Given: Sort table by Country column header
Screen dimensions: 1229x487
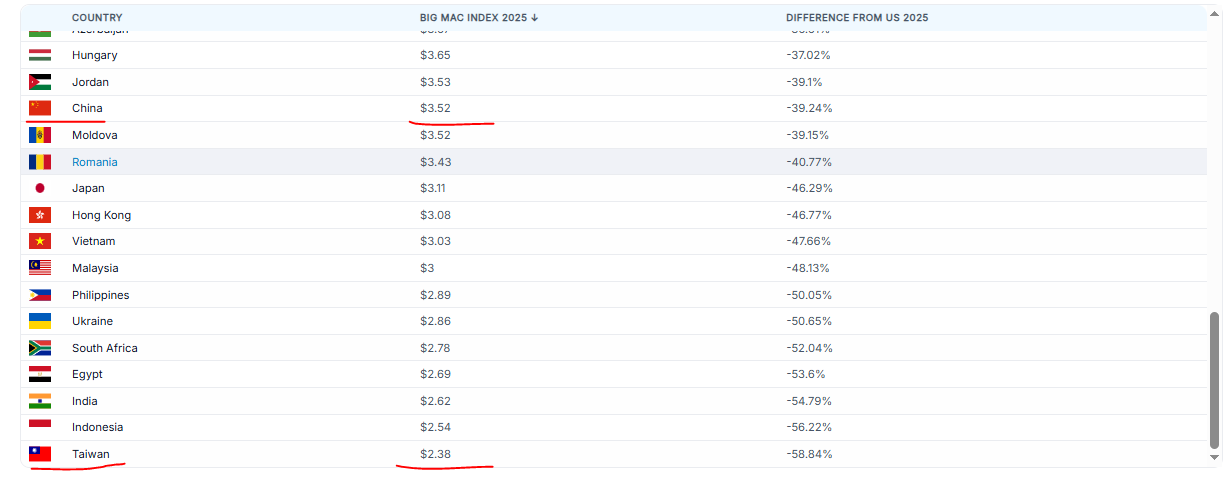Looking at the screenshot, I should [97, 18].
